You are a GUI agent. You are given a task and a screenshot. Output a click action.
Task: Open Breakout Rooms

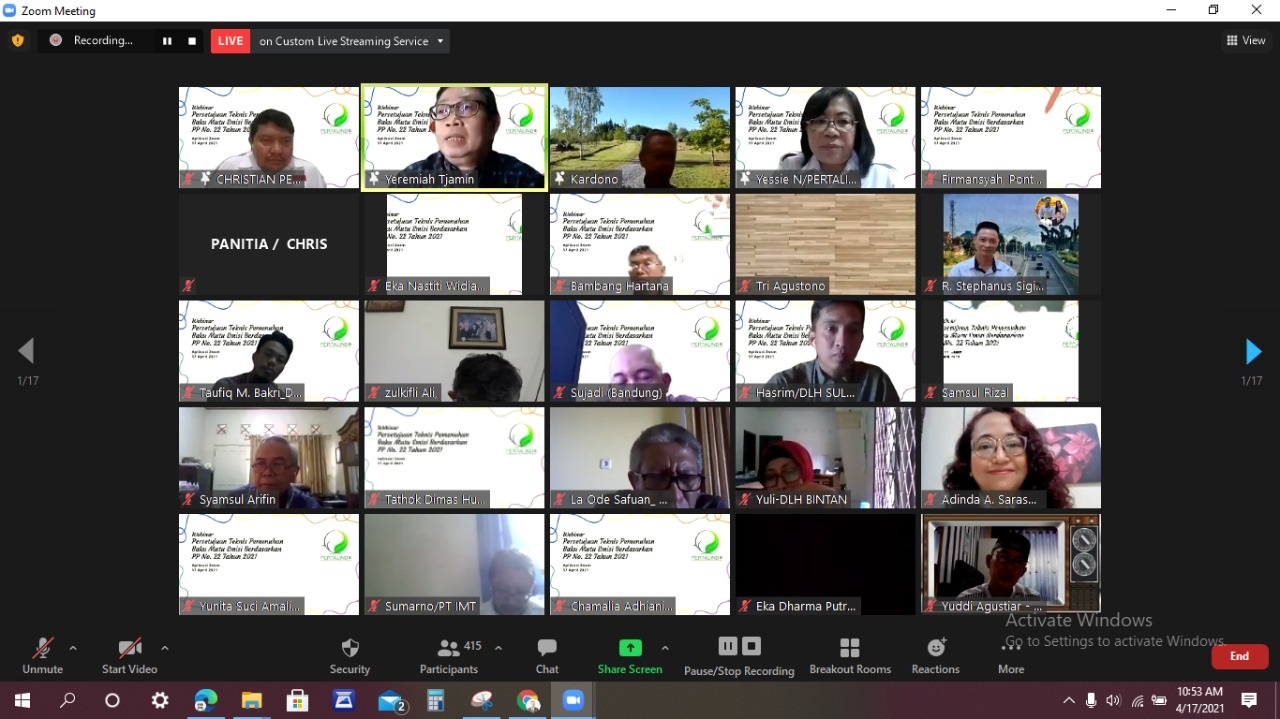pyautogui.click(x=850, y=655)
